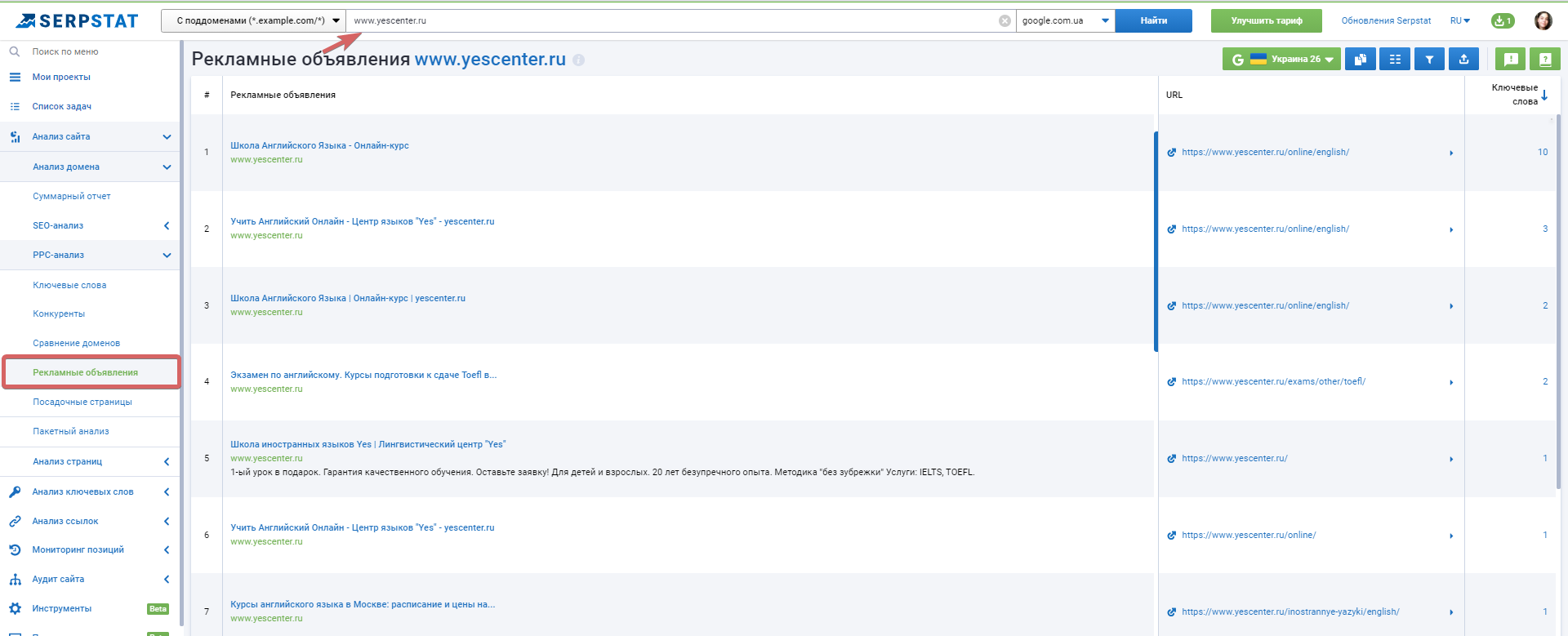
Task: Open the filter icon button
Action: coord(1429,59)
